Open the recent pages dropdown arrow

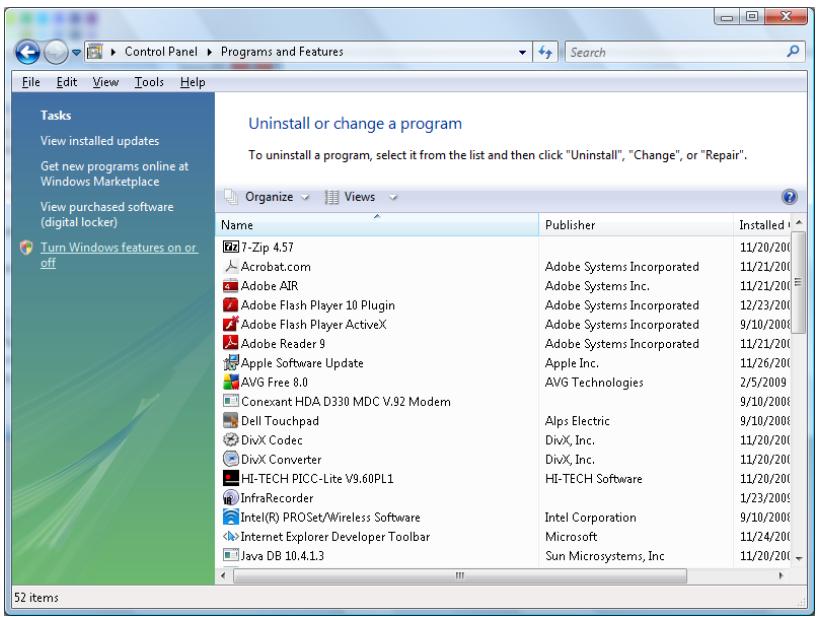point(76,52)
